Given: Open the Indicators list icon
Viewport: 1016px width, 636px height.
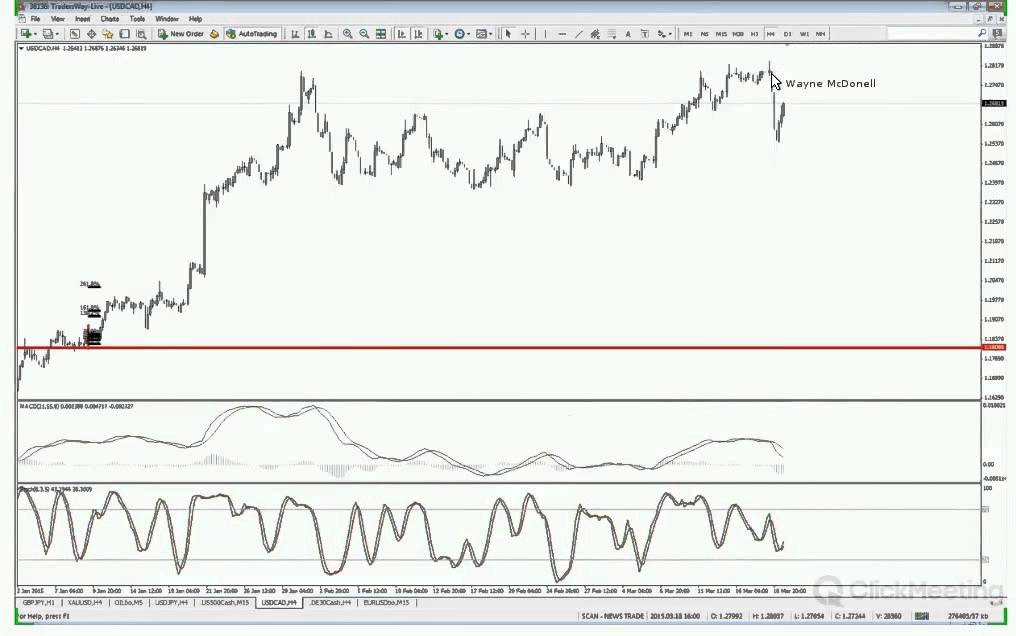Looking at the screenshot, I should [x=438, y=34].
